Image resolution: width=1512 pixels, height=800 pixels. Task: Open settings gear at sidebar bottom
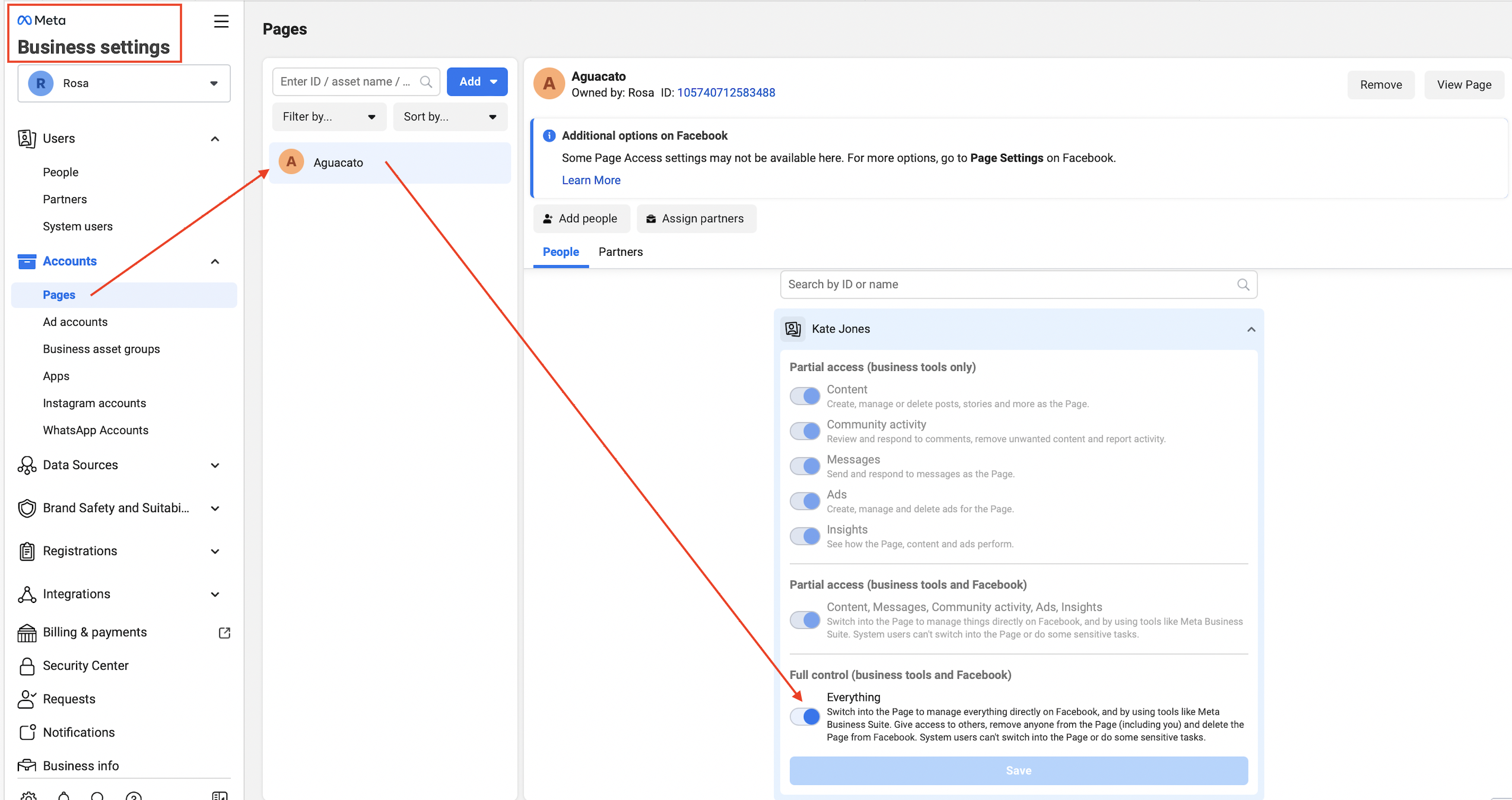click(x=28, y=796)
